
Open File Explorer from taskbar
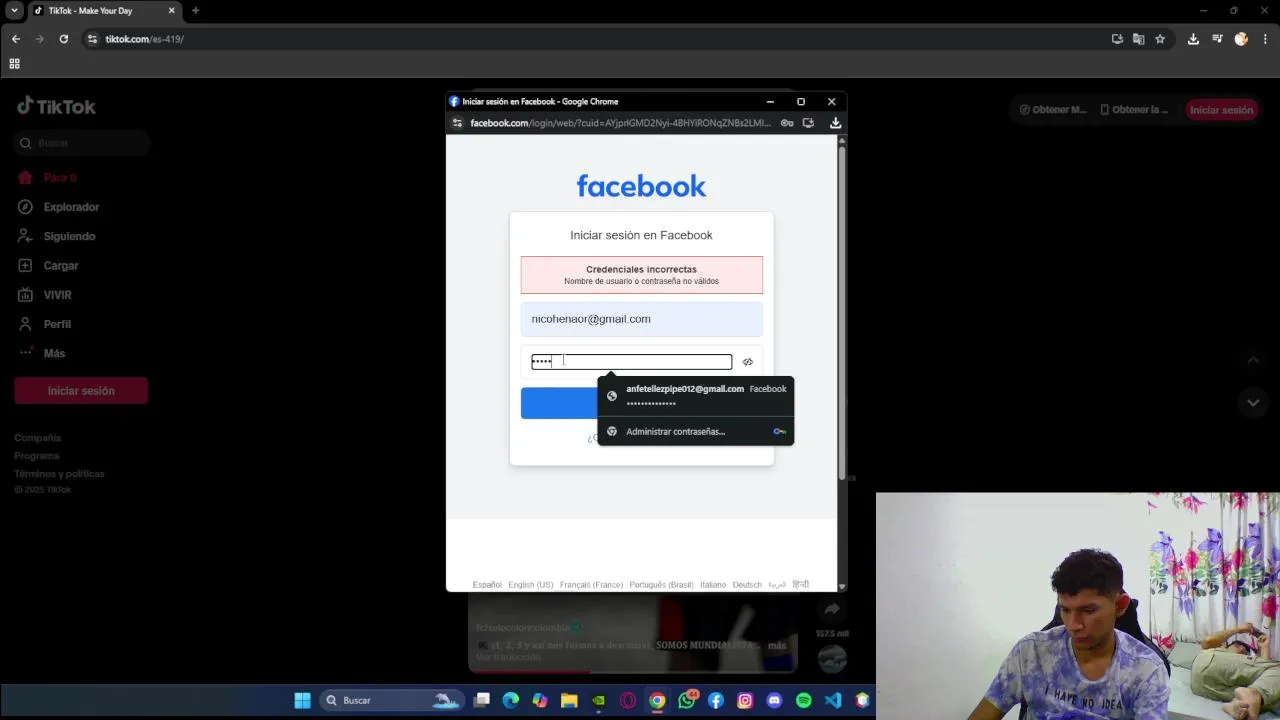pyautogui.click(x=569, y=701)
